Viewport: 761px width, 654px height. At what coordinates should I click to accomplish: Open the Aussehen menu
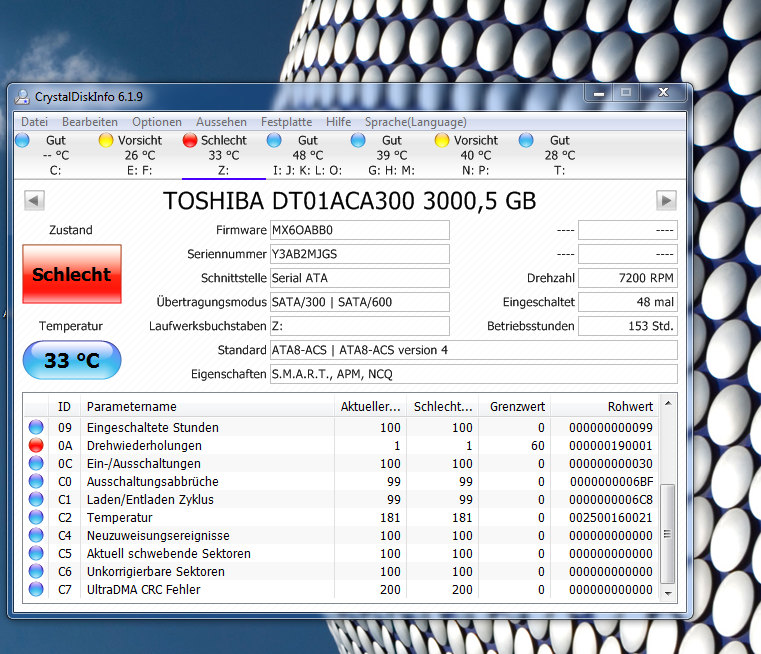coord(221,122)
